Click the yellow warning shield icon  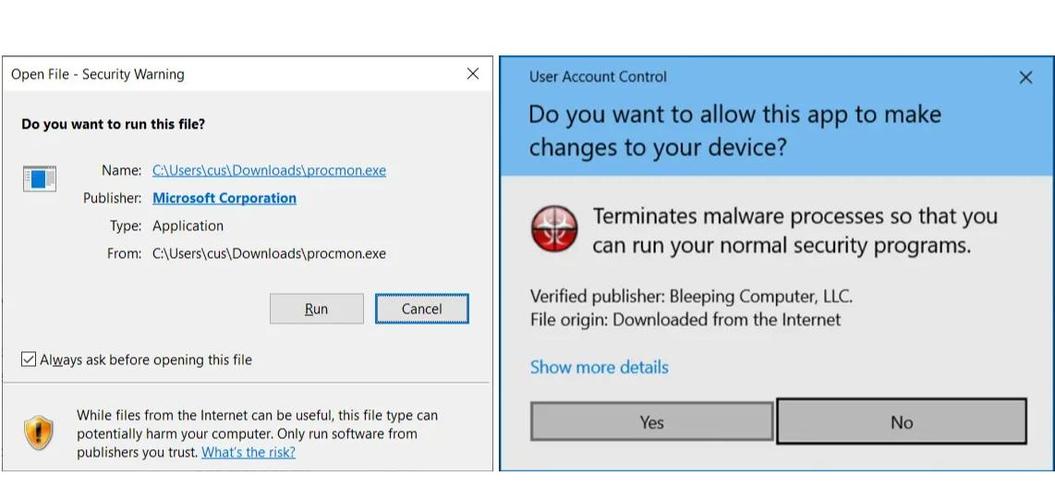pyautogui.click(x=38, y=433)
